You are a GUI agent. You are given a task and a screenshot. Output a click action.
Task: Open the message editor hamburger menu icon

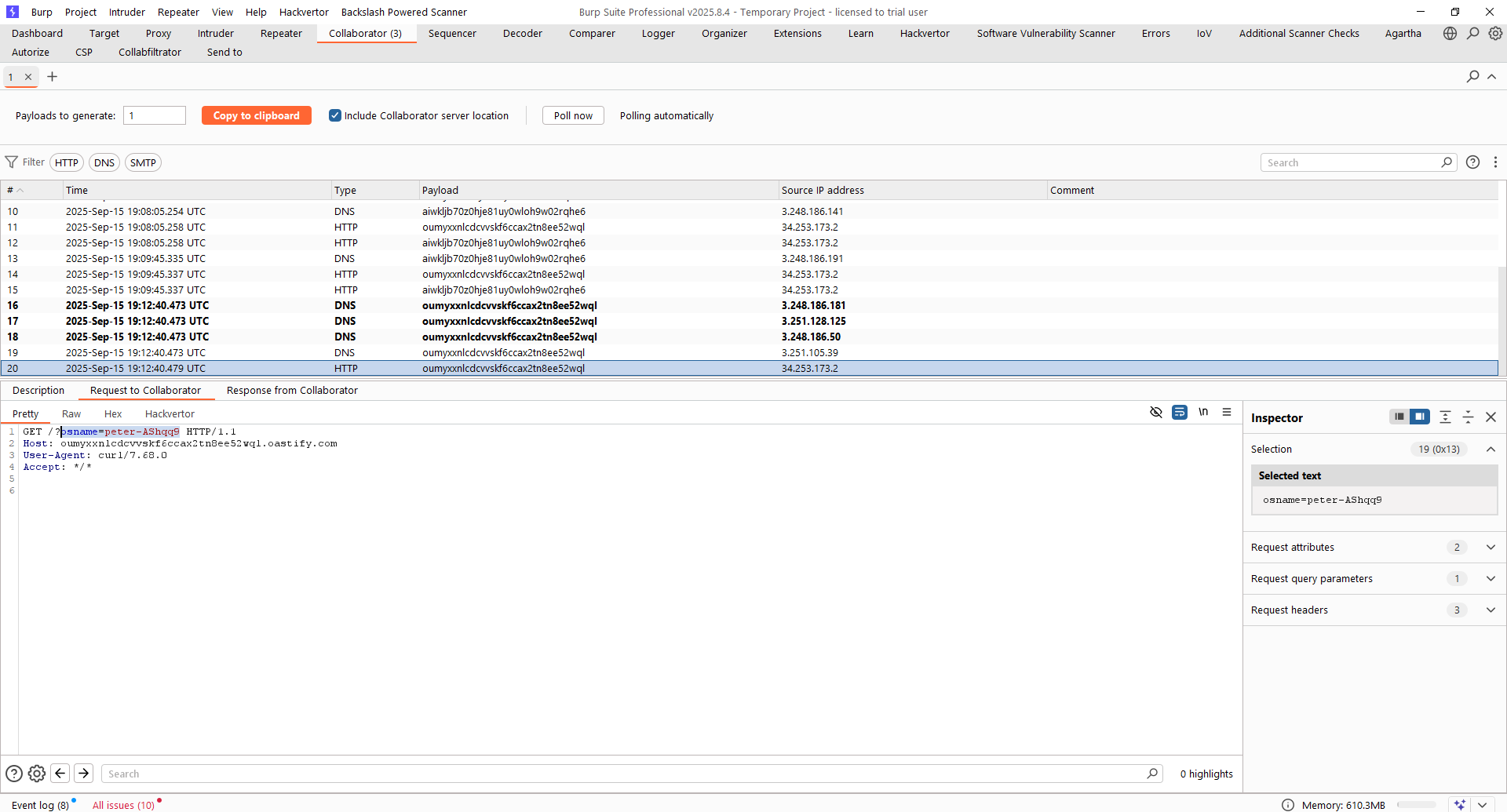tap(1227, 413)
